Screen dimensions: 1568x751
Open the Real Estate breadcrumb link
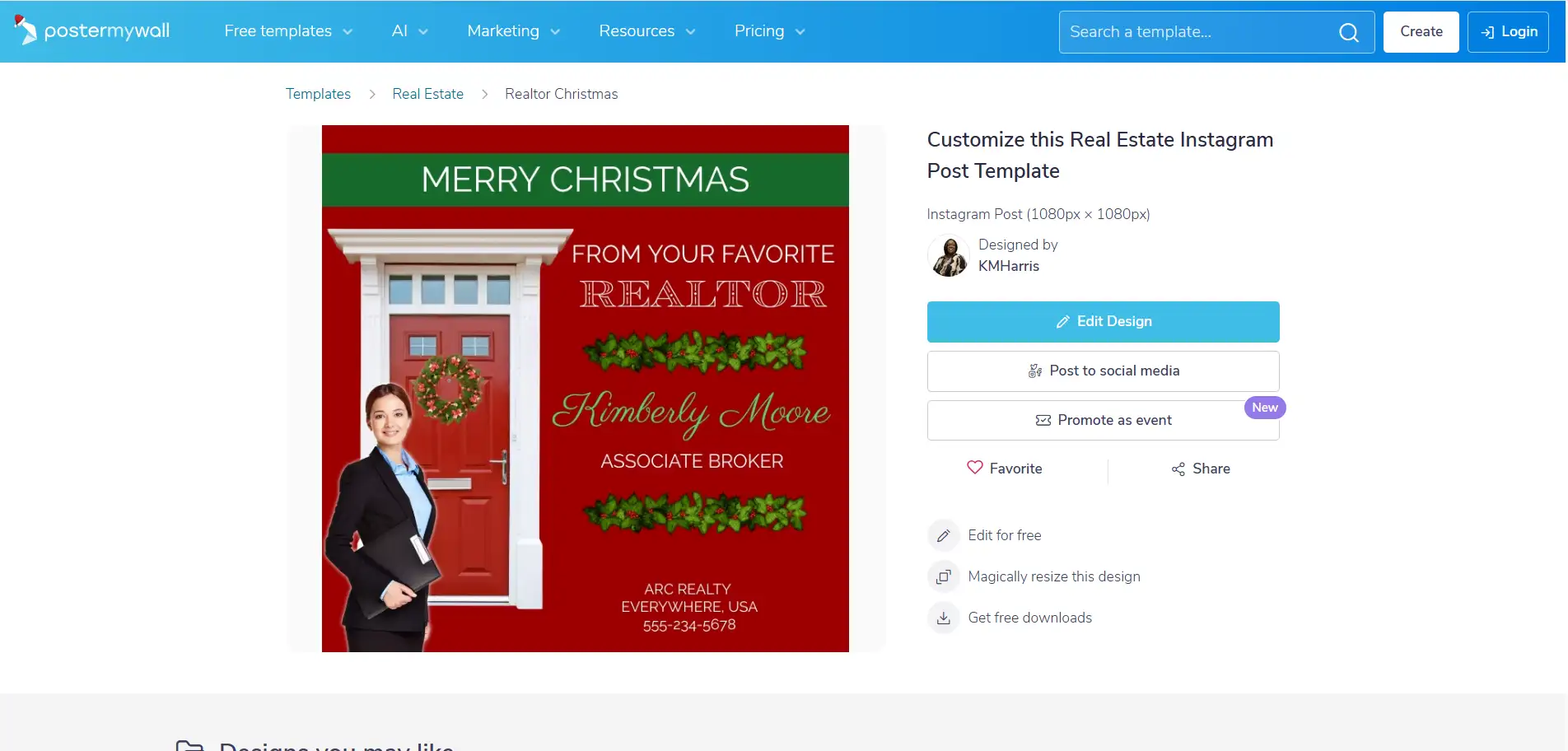coord(427,94)
